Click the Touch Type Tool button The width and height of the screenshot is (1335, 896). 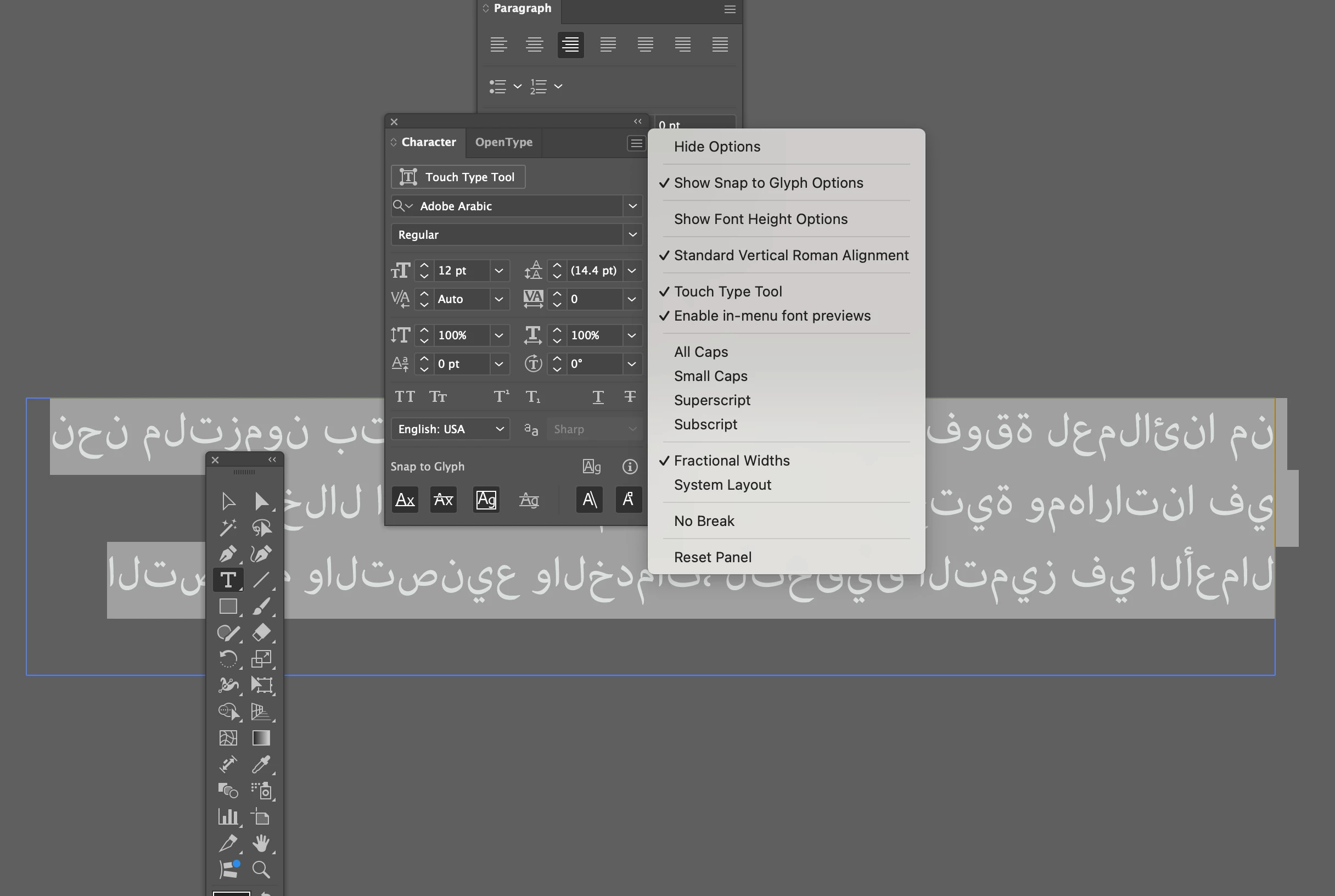pos(458,177)
